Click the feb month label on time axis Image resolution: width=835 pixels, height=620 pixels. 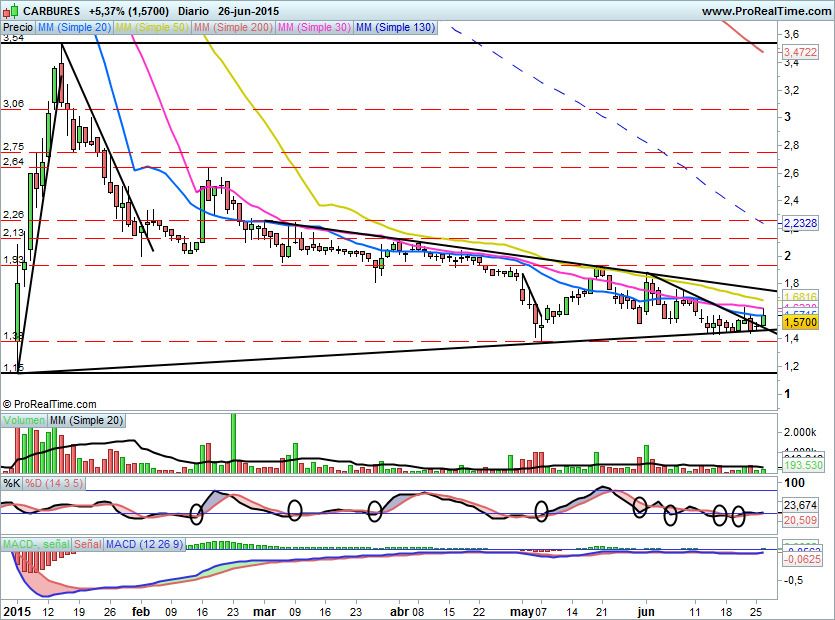(141, 611)
